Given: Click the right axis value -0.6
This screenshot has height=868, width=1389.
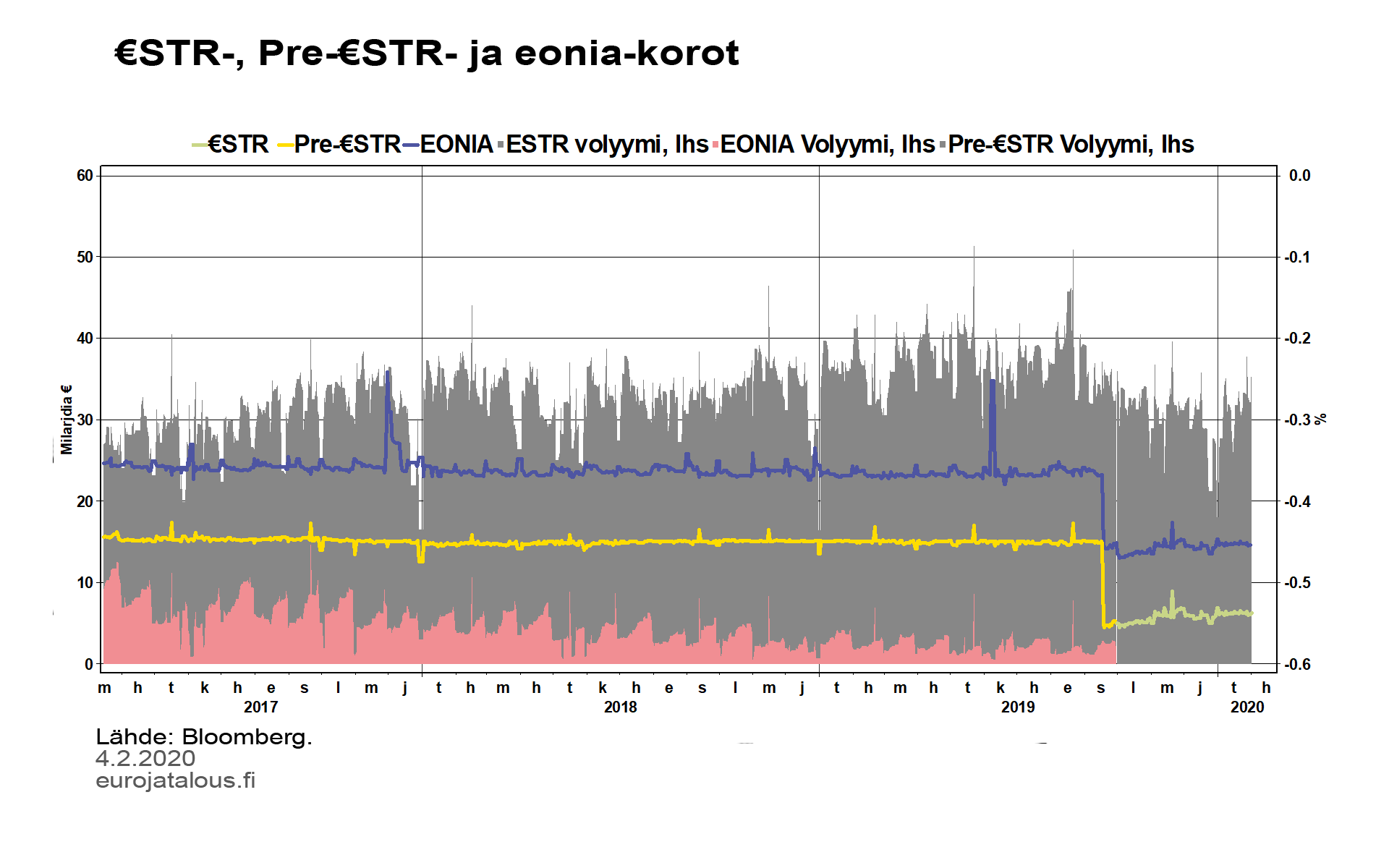Looking at the screenshot, I should pyautogui.click(x=1297, y=664).
